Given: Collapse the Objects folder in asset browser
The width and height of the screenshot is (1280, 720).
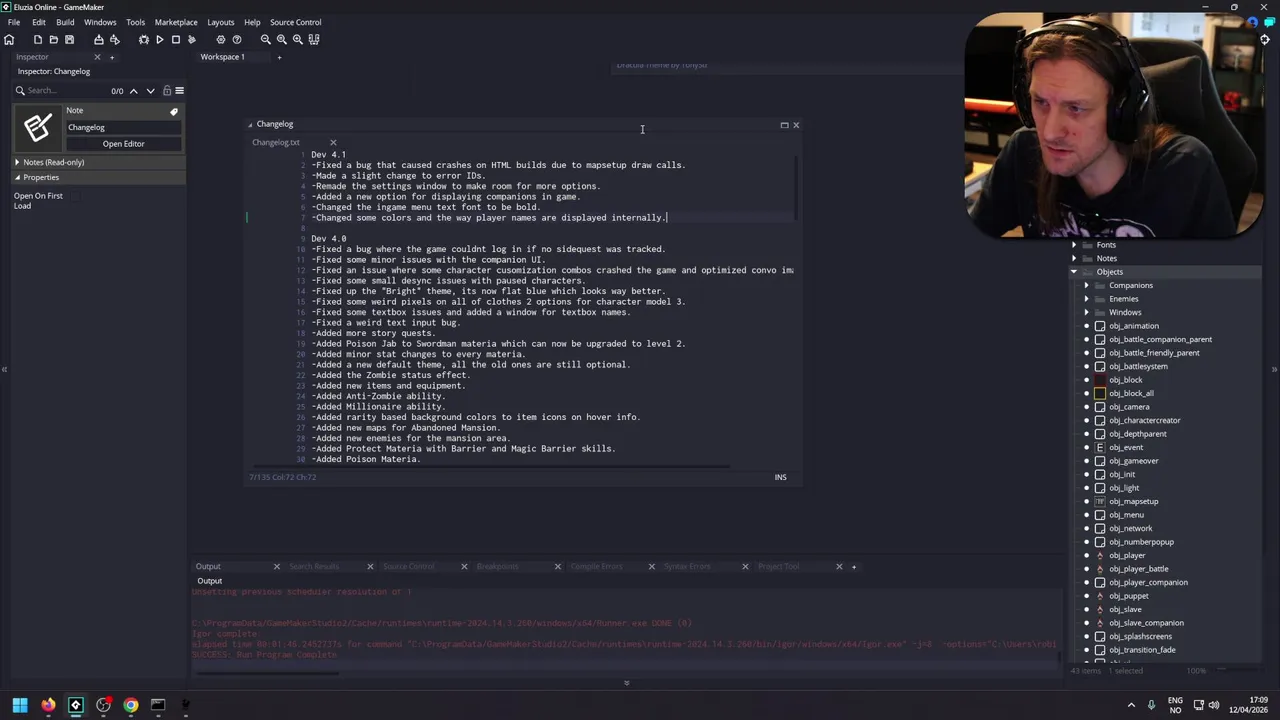Looking at the screenshot, I should coord(1074,272).
